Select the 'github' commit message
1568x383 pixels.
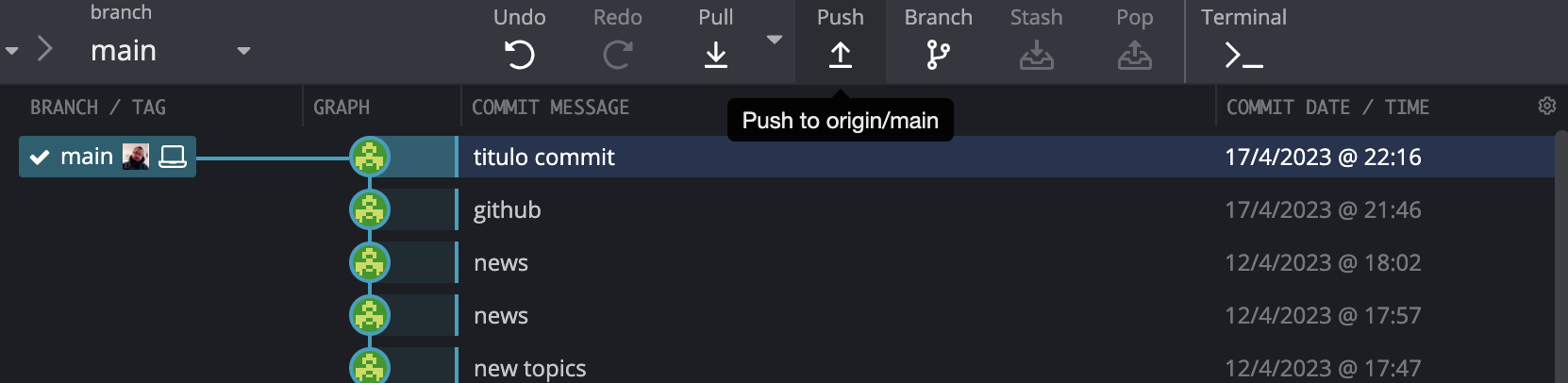click(x=507, y=210)
